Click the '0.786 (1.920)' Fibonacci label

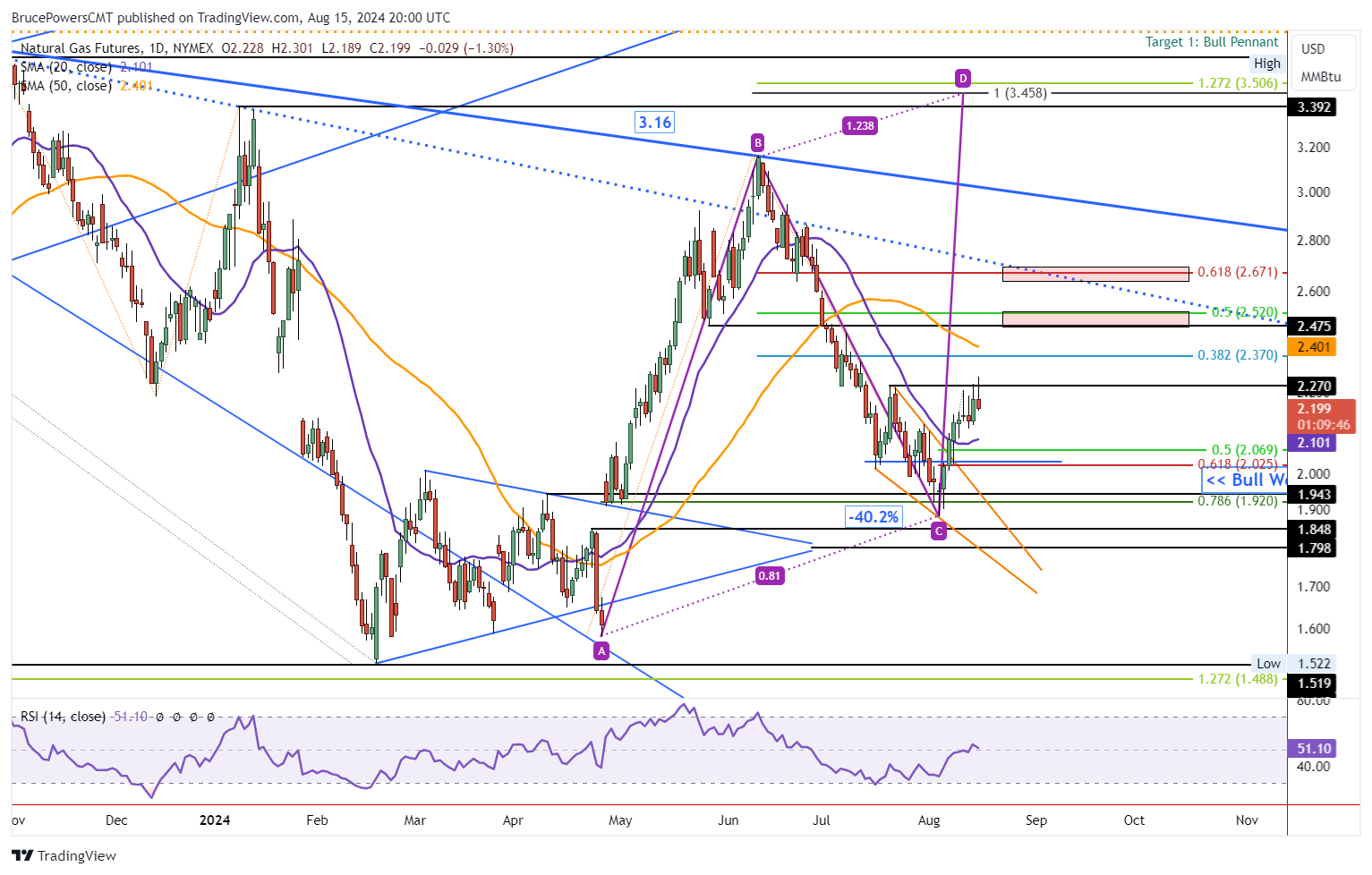[1238, 501]
